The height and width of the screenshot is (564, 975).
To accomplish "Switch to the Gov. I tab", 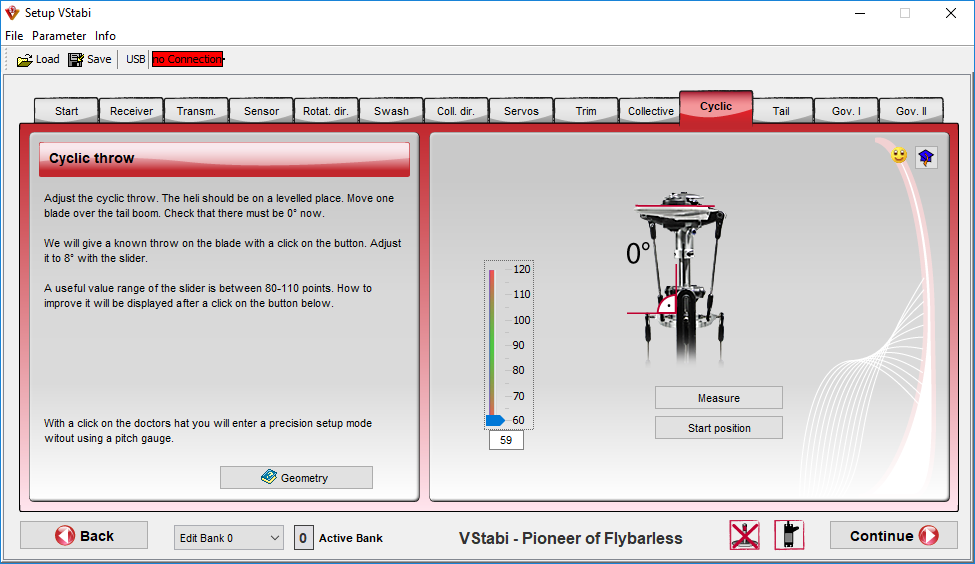I will [846, 111].
